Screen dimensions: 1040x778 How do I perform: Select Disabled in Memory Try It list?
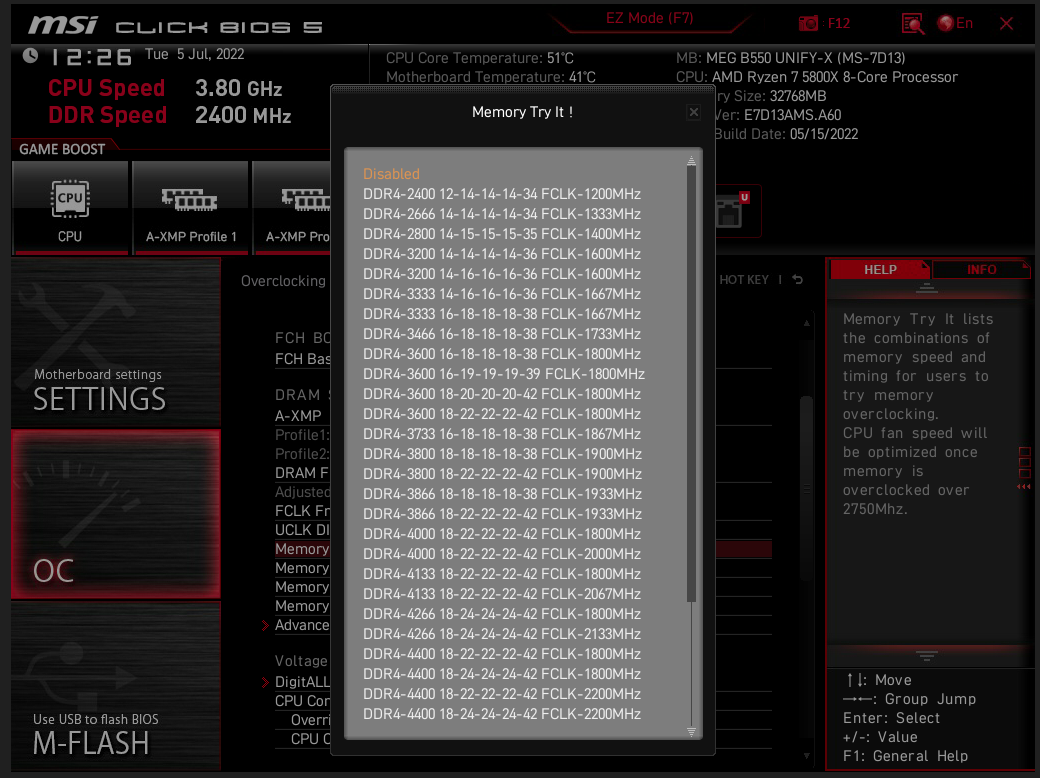pos(391,174)
